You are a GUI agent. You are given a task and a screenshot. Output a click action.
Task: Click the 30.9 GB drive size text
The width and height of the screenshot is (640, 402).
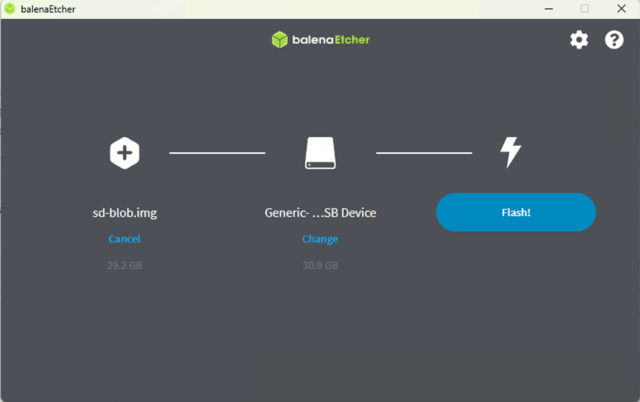click(x=320, y=266)
